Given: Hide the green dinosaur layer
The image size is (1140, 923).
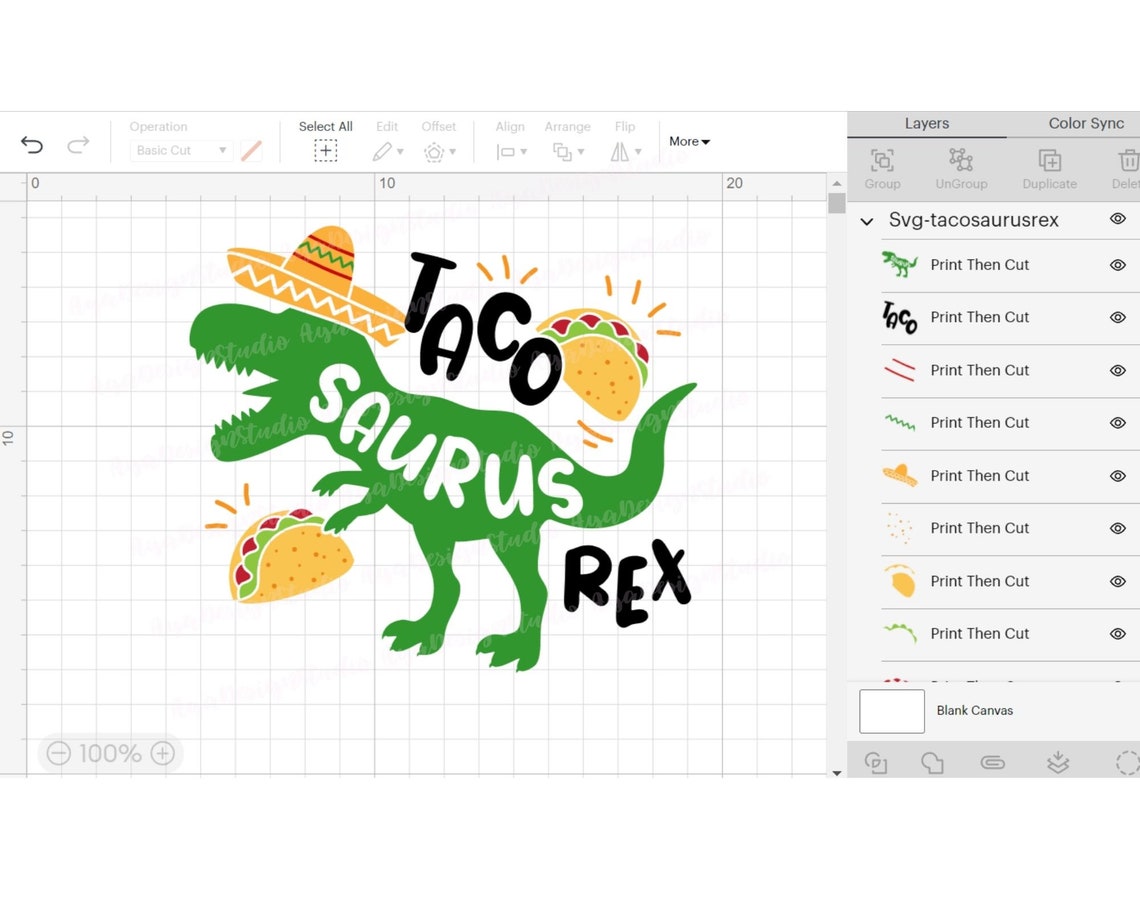Looking at the screenshot, I should click(x=1118, y=265).
